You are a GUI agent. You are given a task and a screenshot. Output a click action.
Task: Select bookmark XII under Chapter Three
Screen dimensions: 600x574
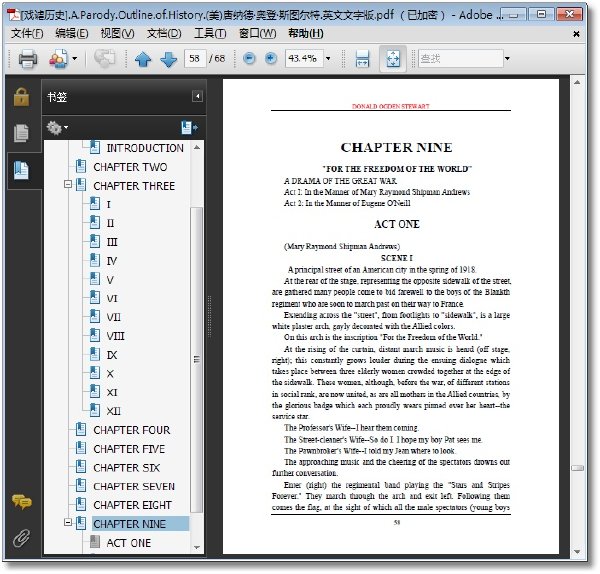click(113, 412)
